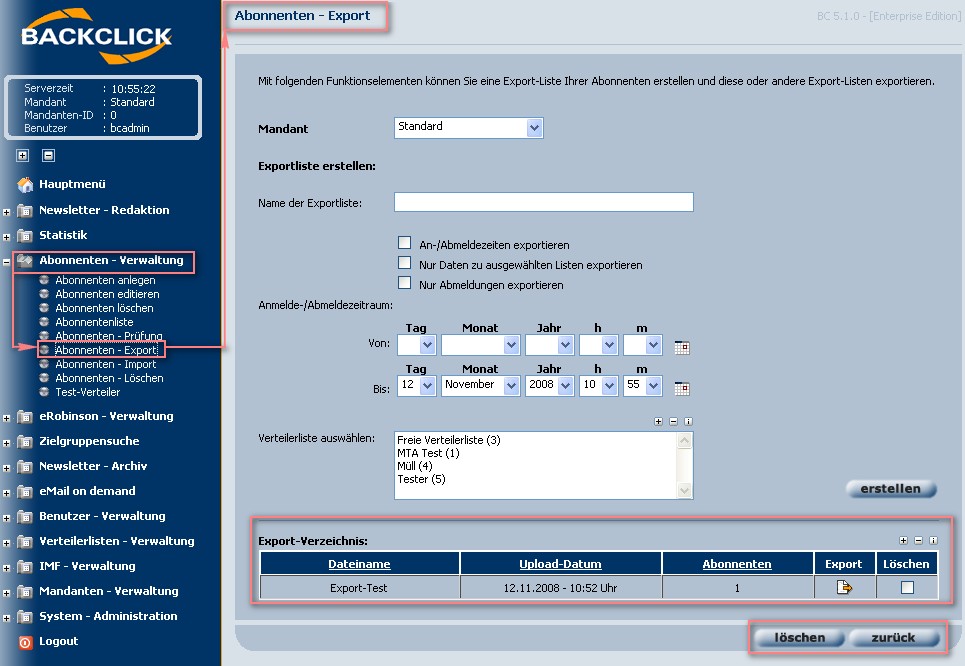965x666 pixels.
Task: Open Test-Verteiler menu entry
Action: point(87,392)
